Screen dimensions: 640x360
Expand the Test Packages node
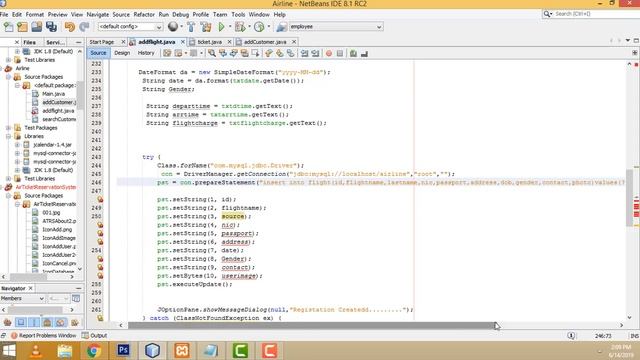click(9, 128)
